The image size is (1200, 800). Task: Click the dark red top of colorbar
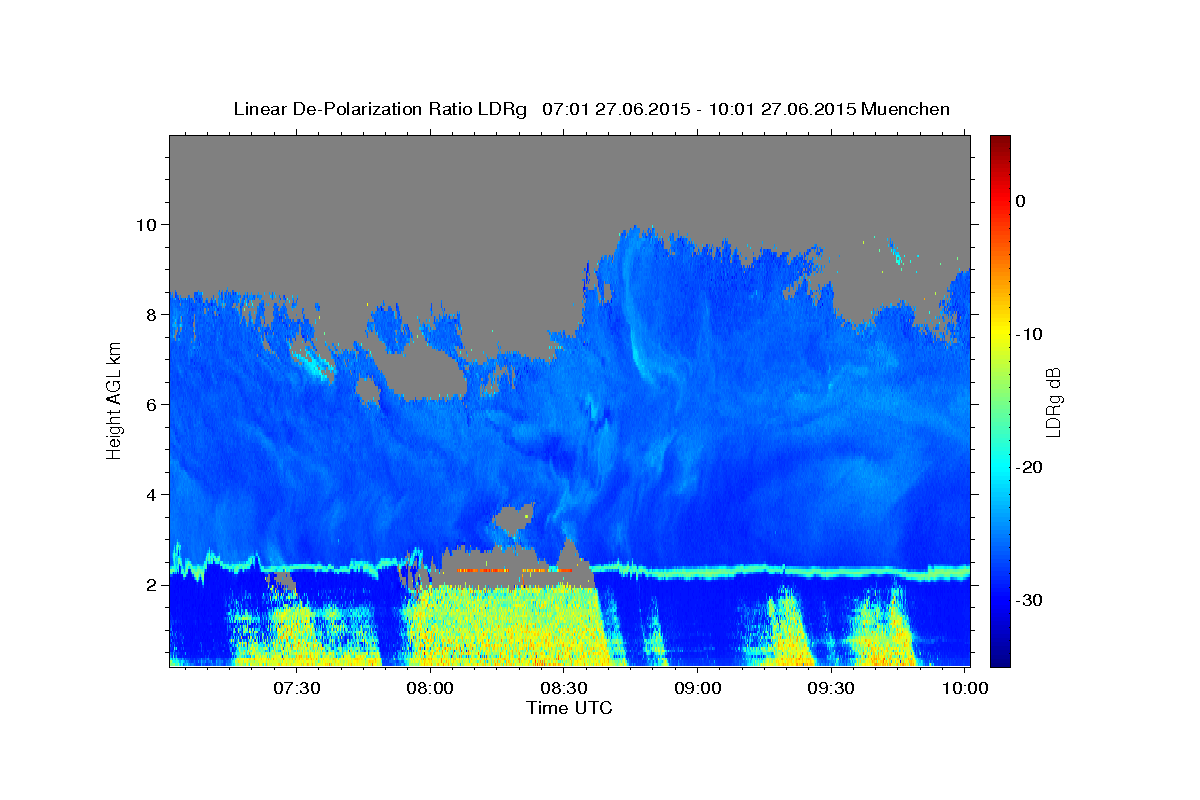[1000, 143]
